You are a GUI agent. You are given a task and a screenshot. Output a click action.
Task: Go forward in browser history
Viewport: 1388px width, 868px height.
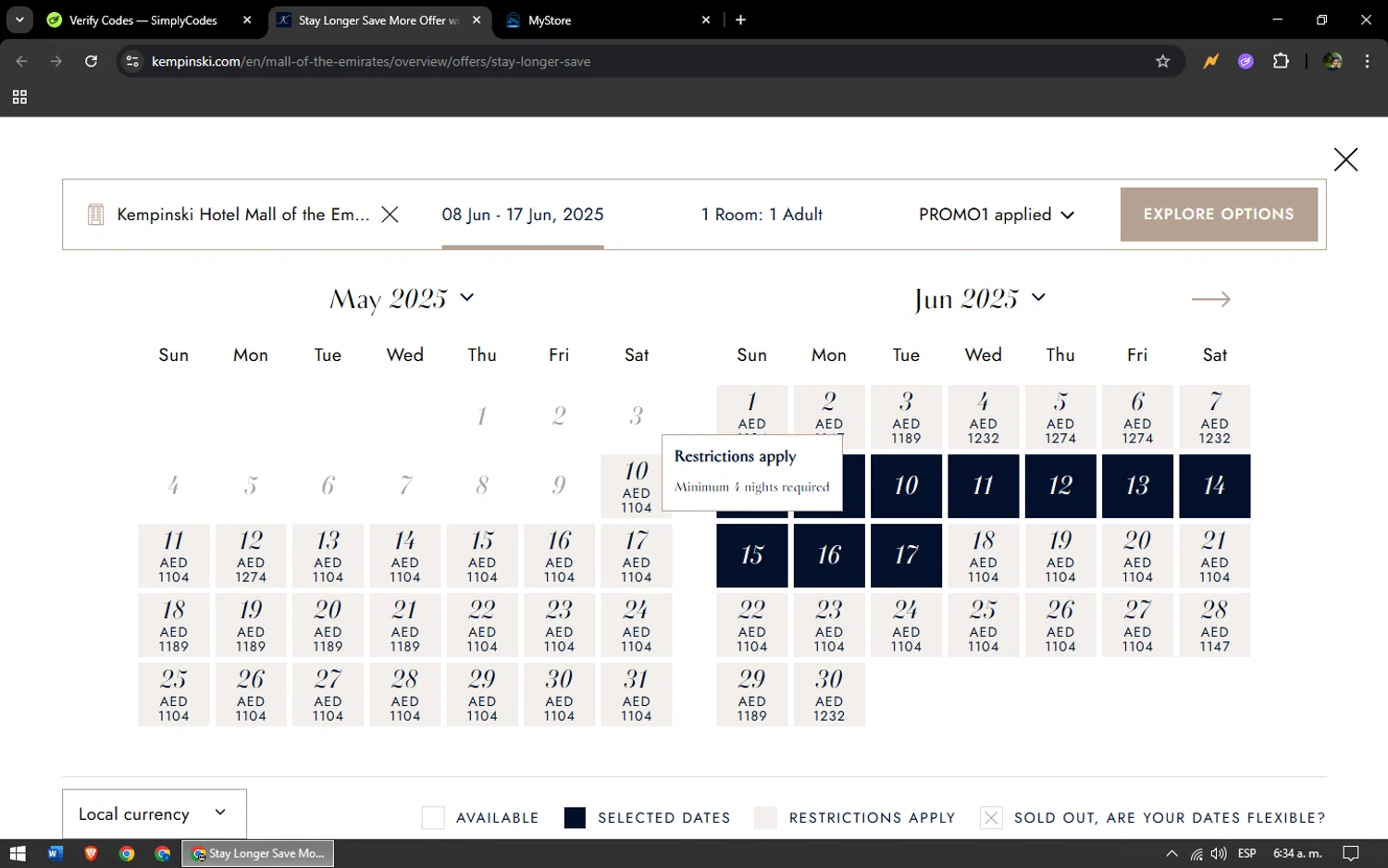pos(56,61)
